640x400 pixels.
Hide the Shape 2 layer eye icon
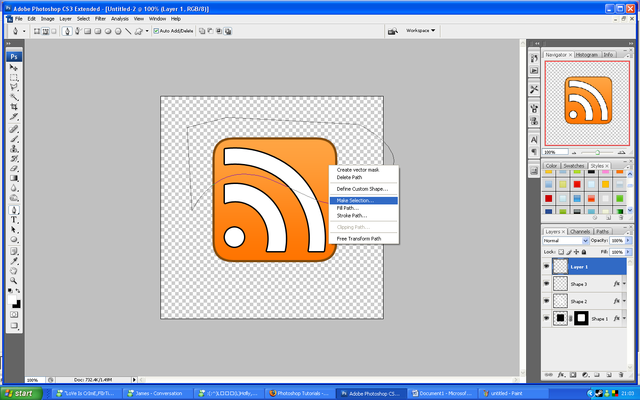point(547,301)
